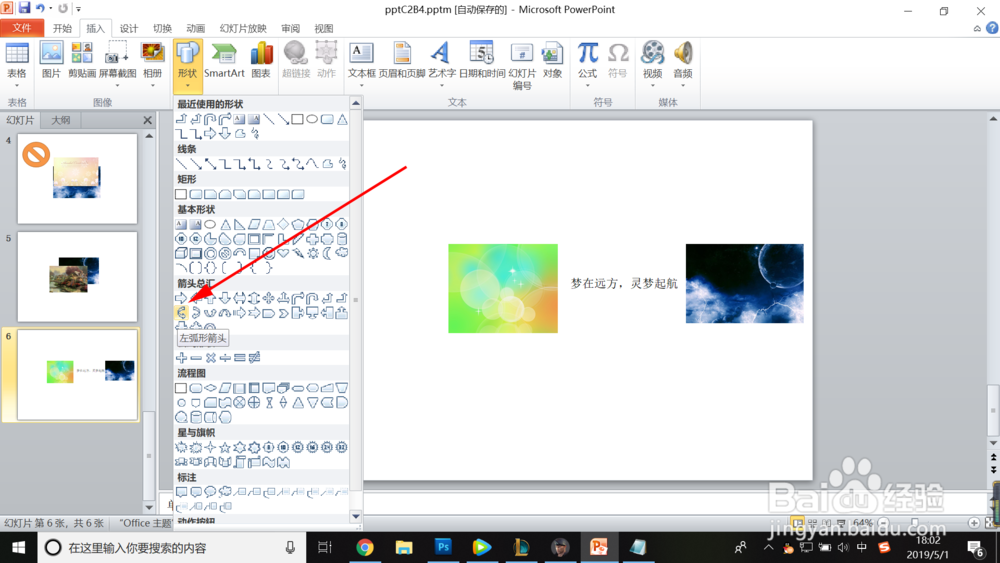1000x563 pixels.
Task: Select the plus equation shape
Action: [181, 358]
